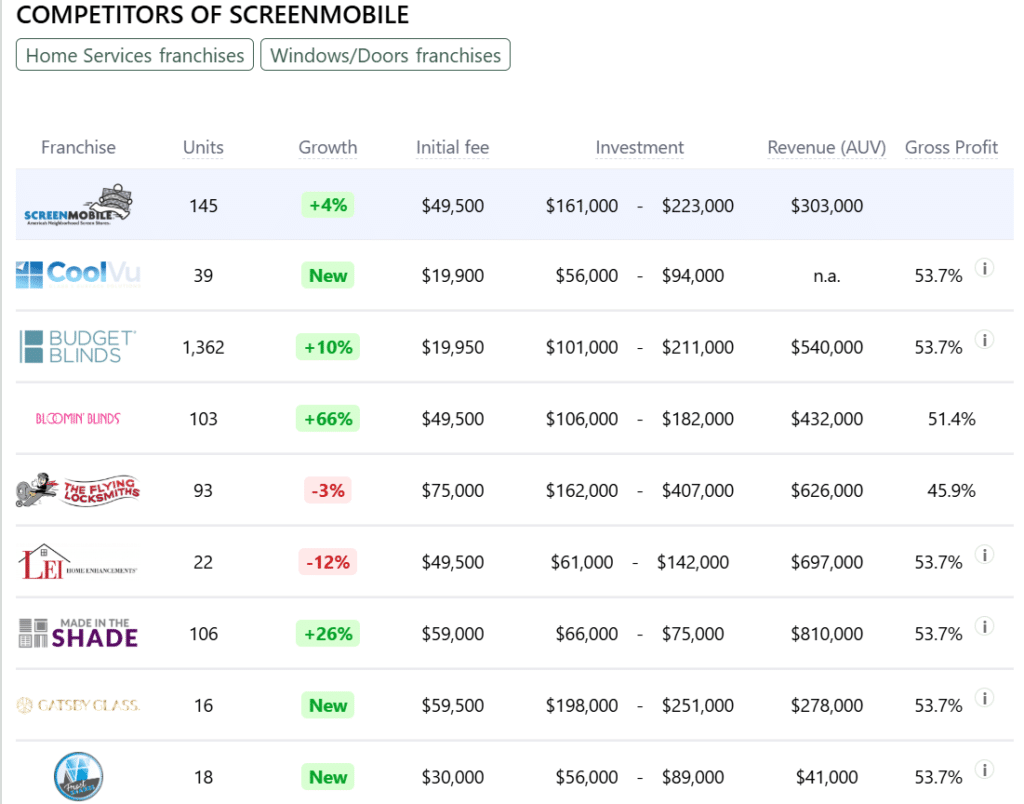
Task: Open Windows/Doors franchises category
Action: tap(385, 55)
